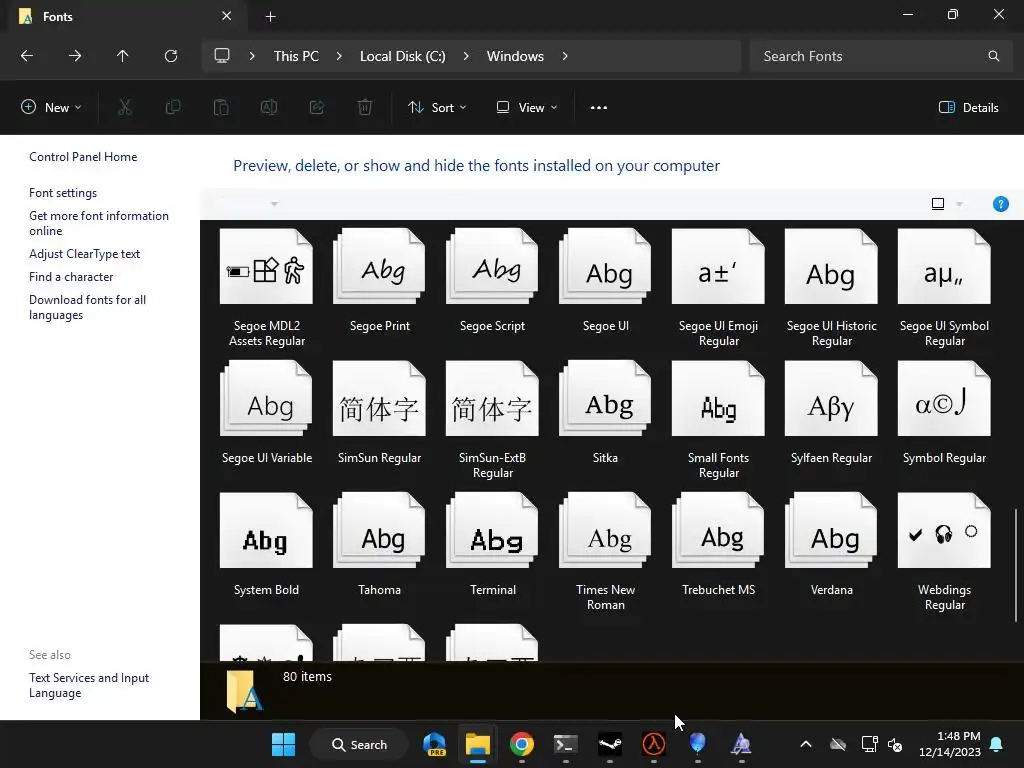Expand chevron after Windows breadcrumb

point(565,56)
